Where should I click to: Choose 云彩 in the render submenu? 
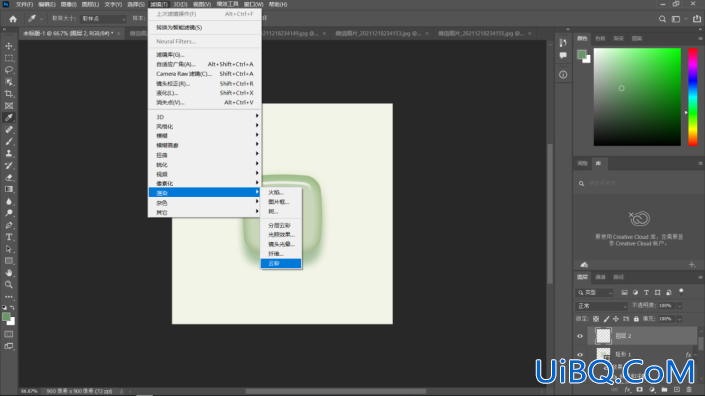pyautogui.click(x=281, y=263)
